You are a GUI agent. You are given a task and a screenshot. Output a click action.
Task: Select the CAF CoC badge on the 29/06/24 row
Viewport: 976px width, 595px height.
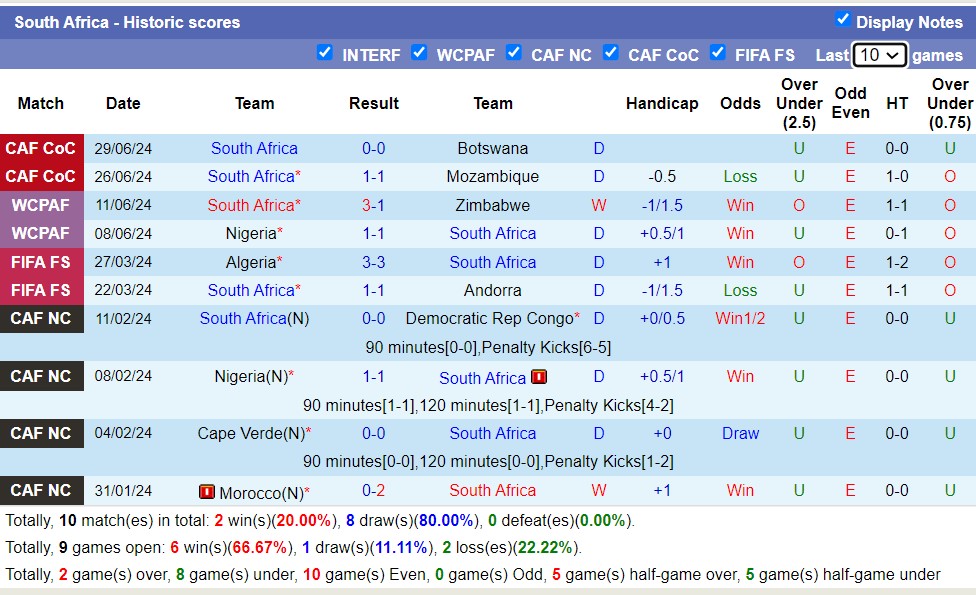point(42,147)
